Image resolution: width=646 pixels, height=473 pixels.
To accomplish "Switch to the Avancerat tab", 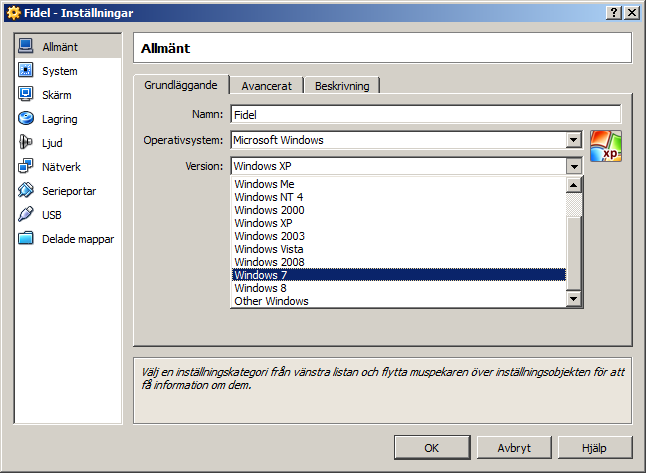I will 266,86.
